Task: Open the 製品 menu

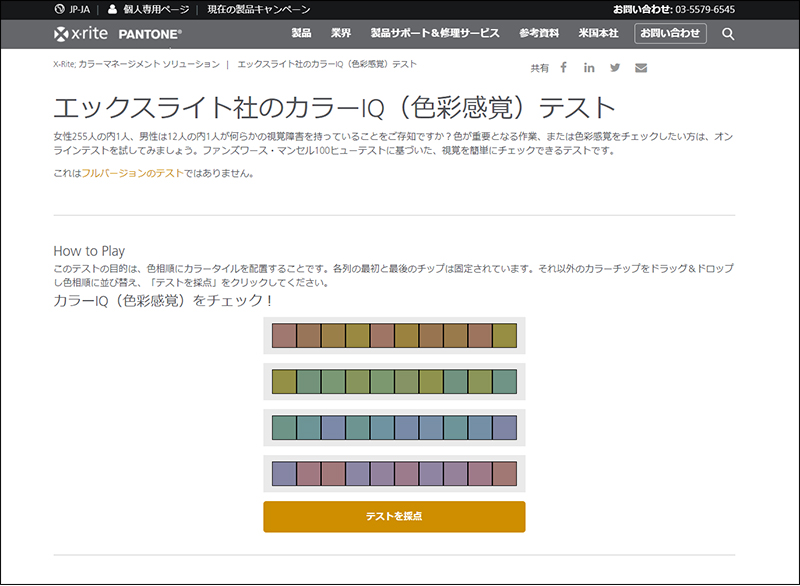Action: pyautogui.click(x=301, y=33)
